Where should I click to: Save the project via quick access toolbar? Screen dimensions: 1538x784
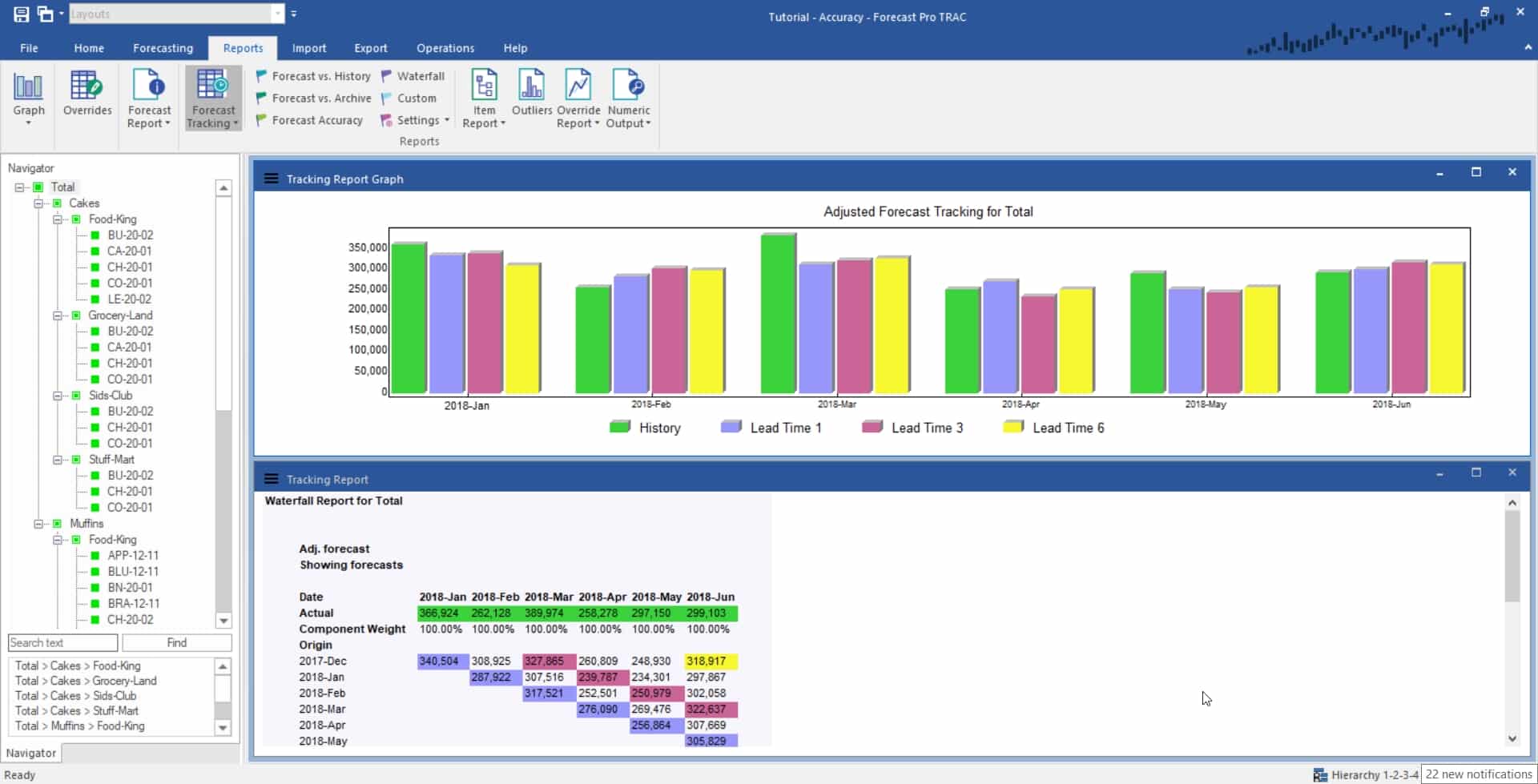pyautogui.click(x=20, y=14)
